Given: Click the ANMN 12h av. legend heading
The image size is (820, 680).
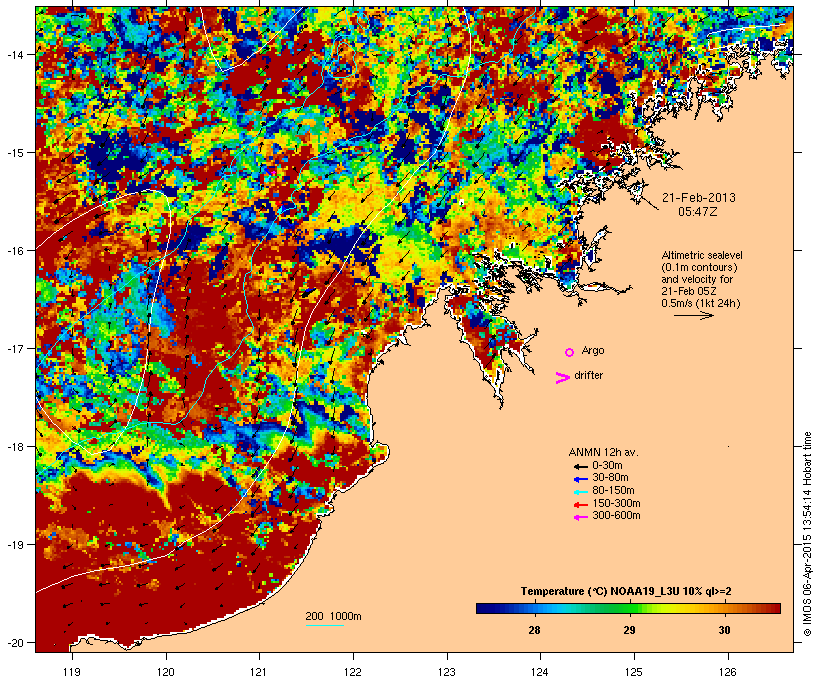Looking at the screenshot, I should (603, 452).
